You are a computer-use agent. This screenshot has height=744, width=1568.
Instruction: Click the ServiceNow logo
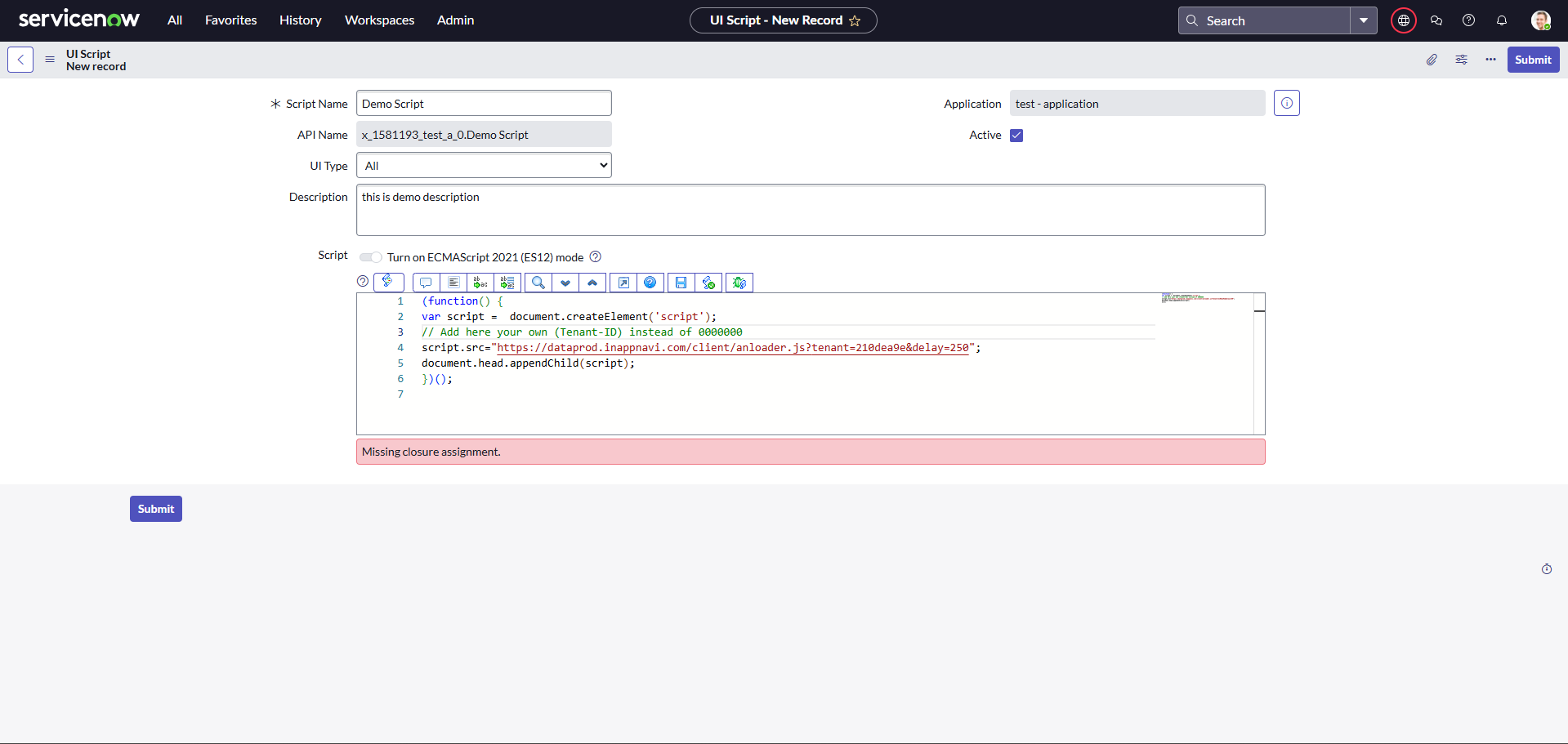coord(79,20)
